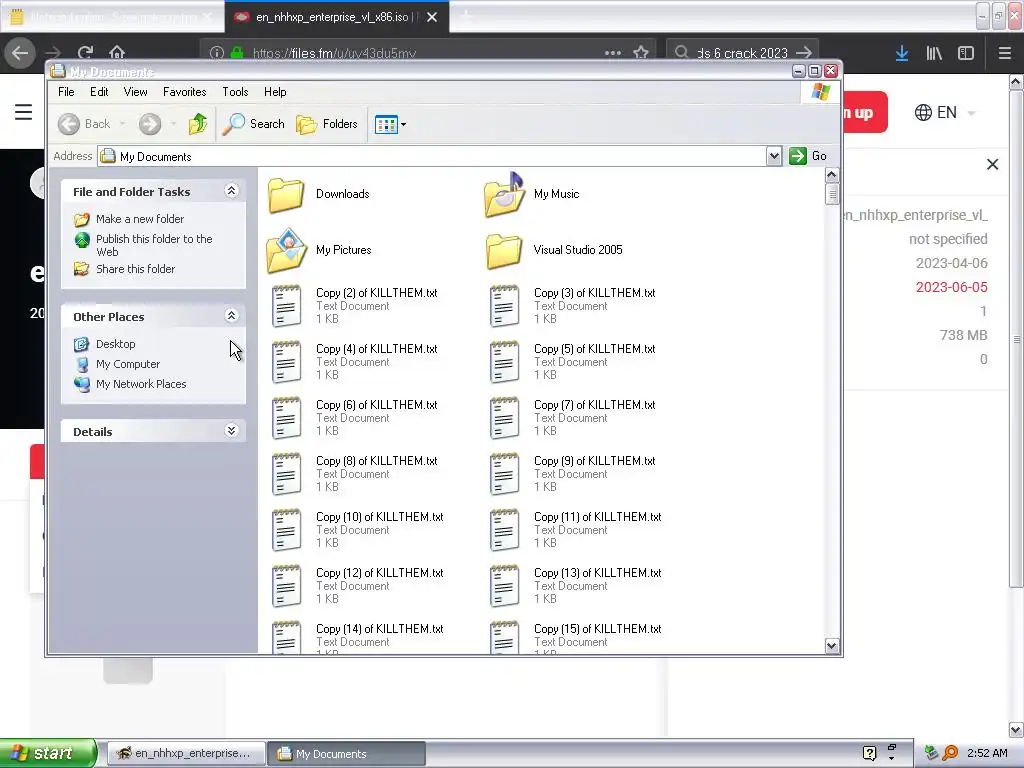
Task: Go to My Network Places
Action: tap(141, 385)
